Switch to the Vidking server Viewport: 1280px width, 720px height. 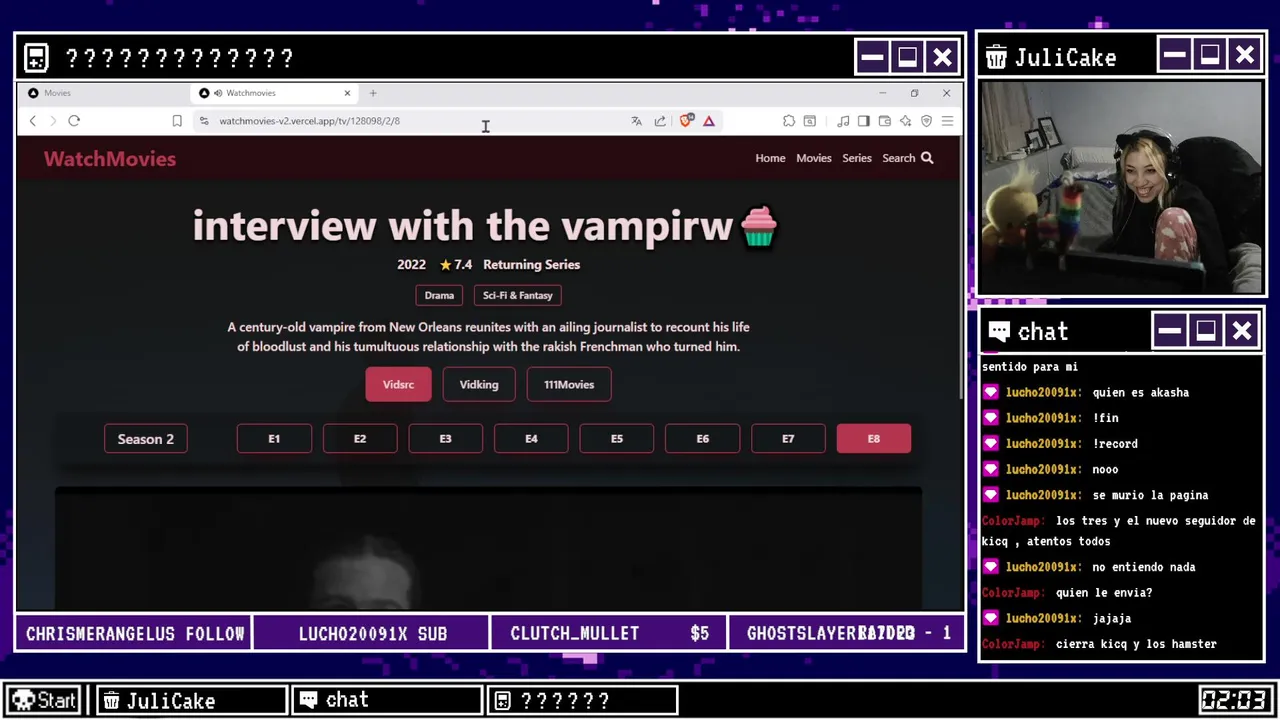pyautogui.click(x=479, y=384)
